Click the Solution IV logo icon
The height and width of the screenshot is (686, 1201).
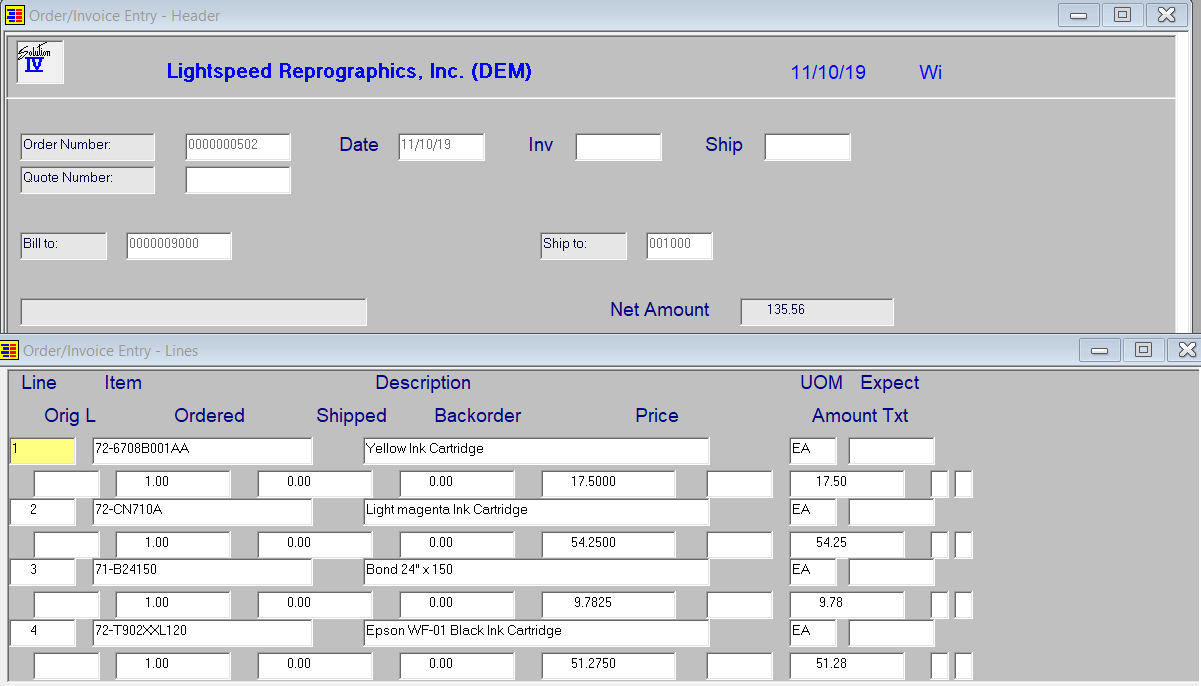pos(39,62)
